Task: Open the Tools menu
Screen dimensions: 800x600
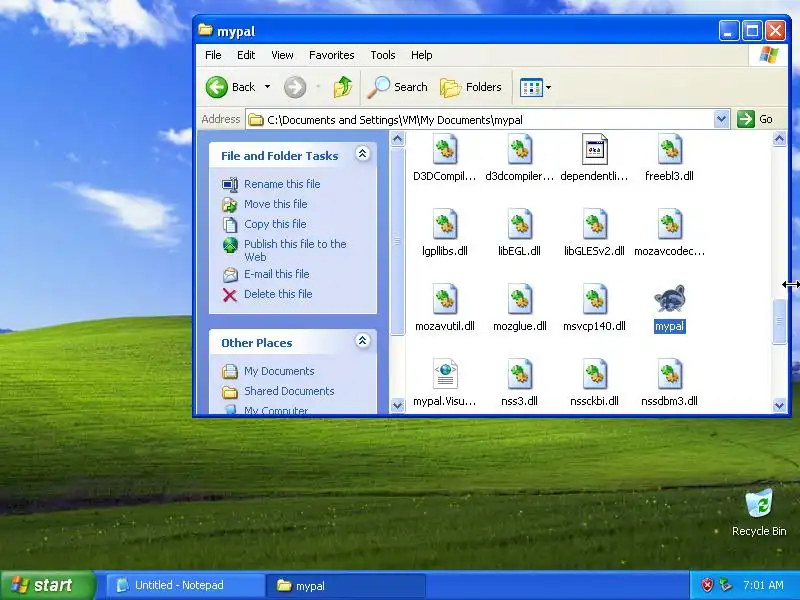Action: [383, 55]
